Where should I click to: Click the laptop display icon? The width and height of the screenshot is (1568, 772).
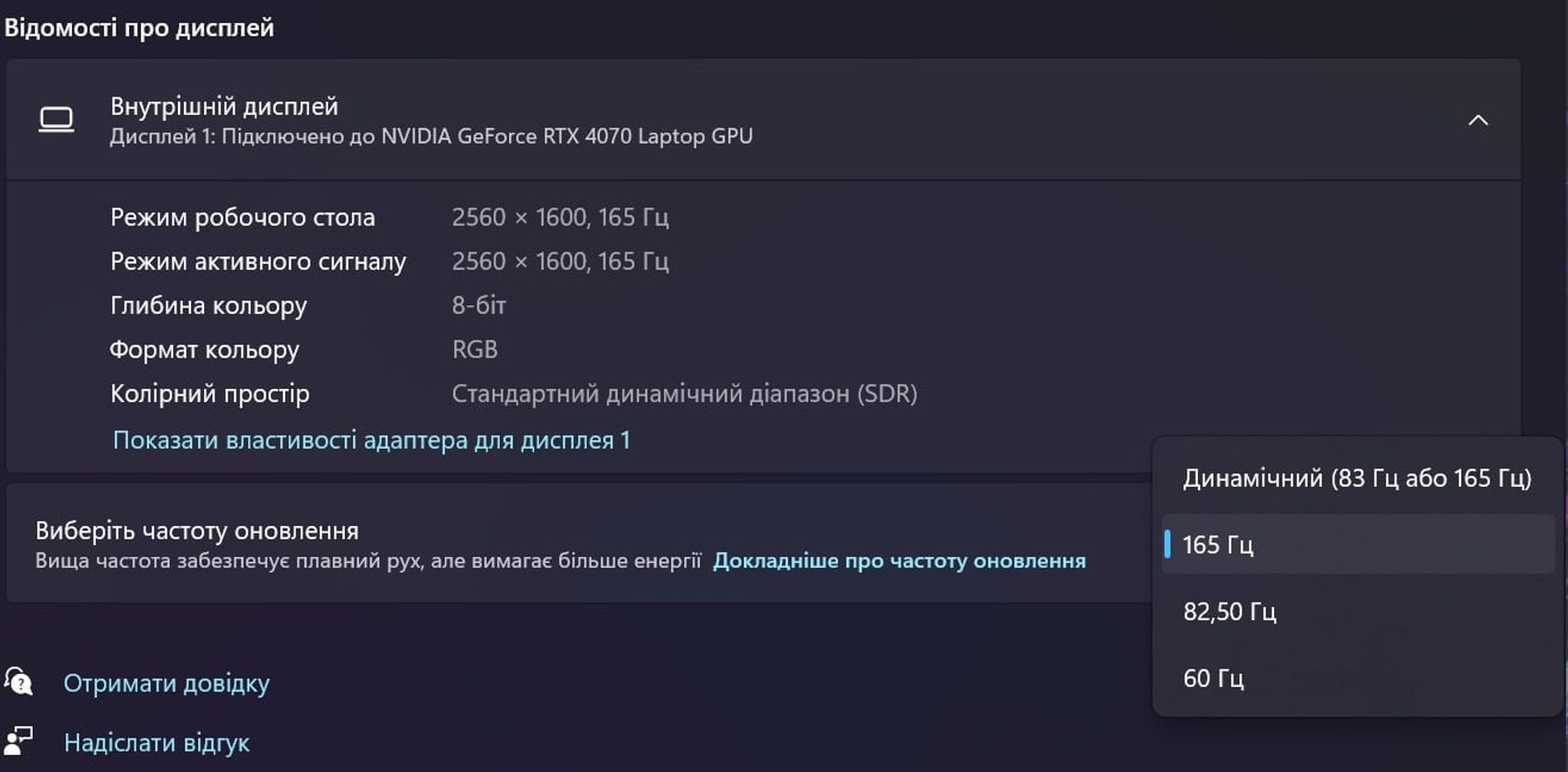click(x=56, y=120)
